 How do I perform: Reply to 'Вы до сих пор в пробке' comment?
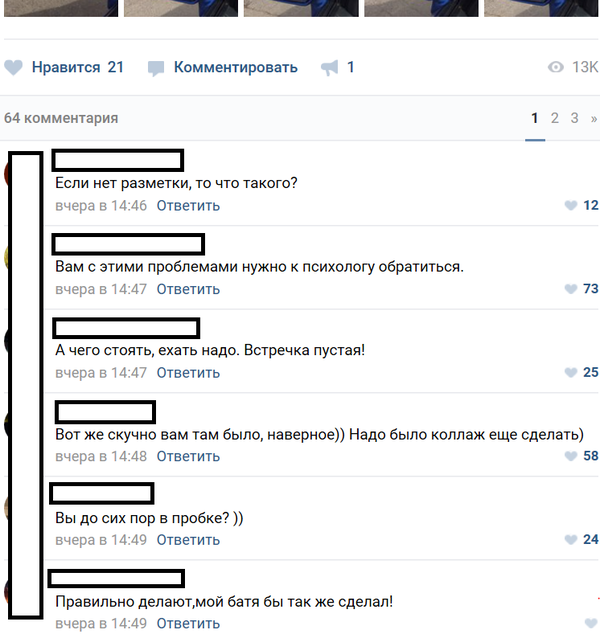[x=188, y=540]
